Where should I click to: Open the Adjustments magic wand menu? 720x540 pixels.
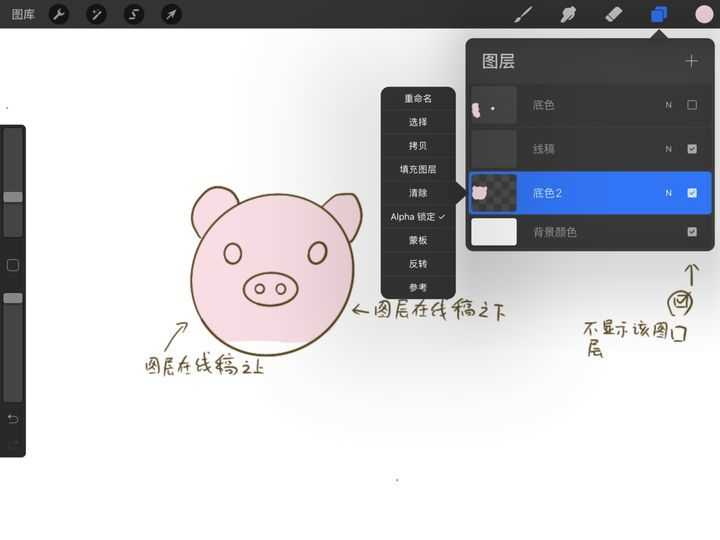tap(96, 14)
